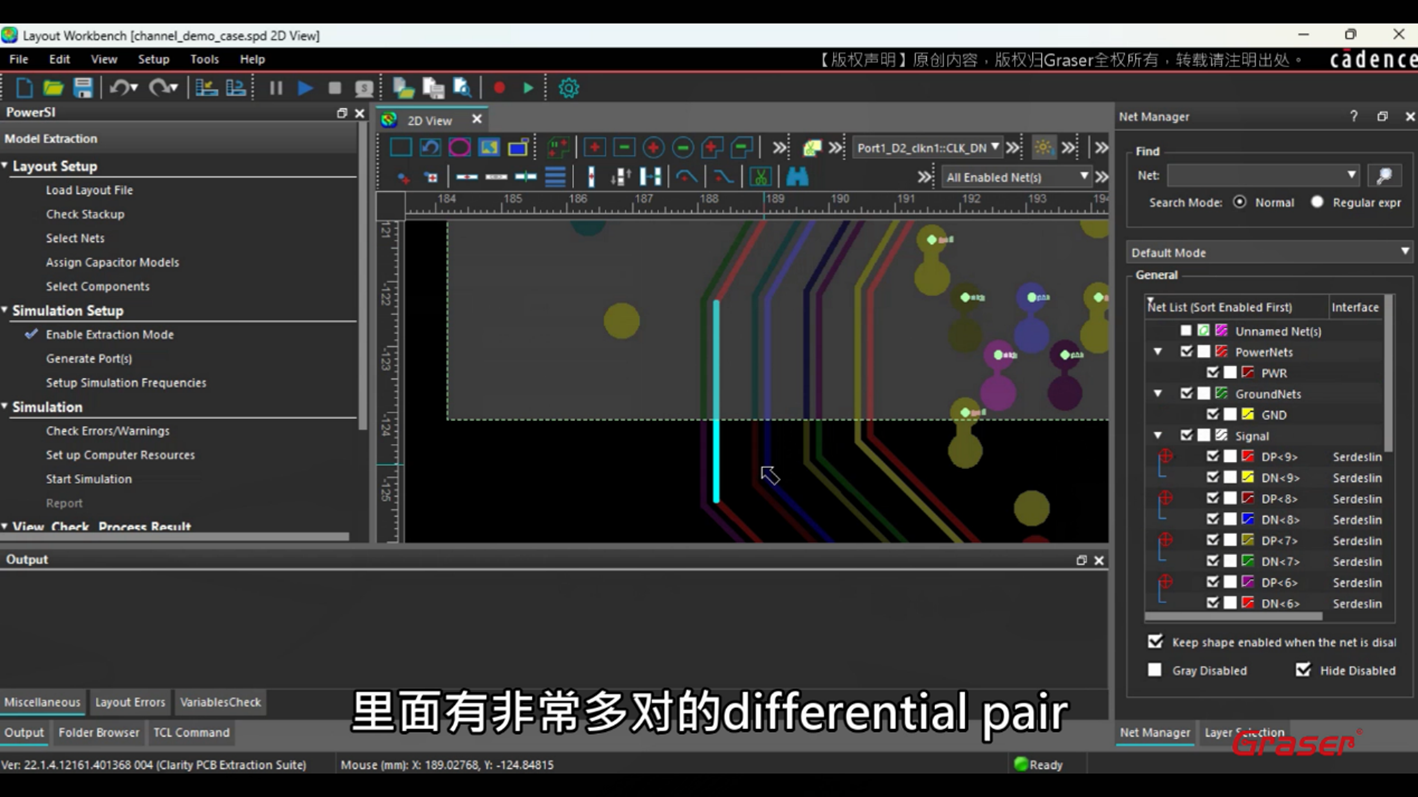Enable the Gray Disabled checkbox
Viewport: 1418px width, 797px height.
coord(1155,670)
